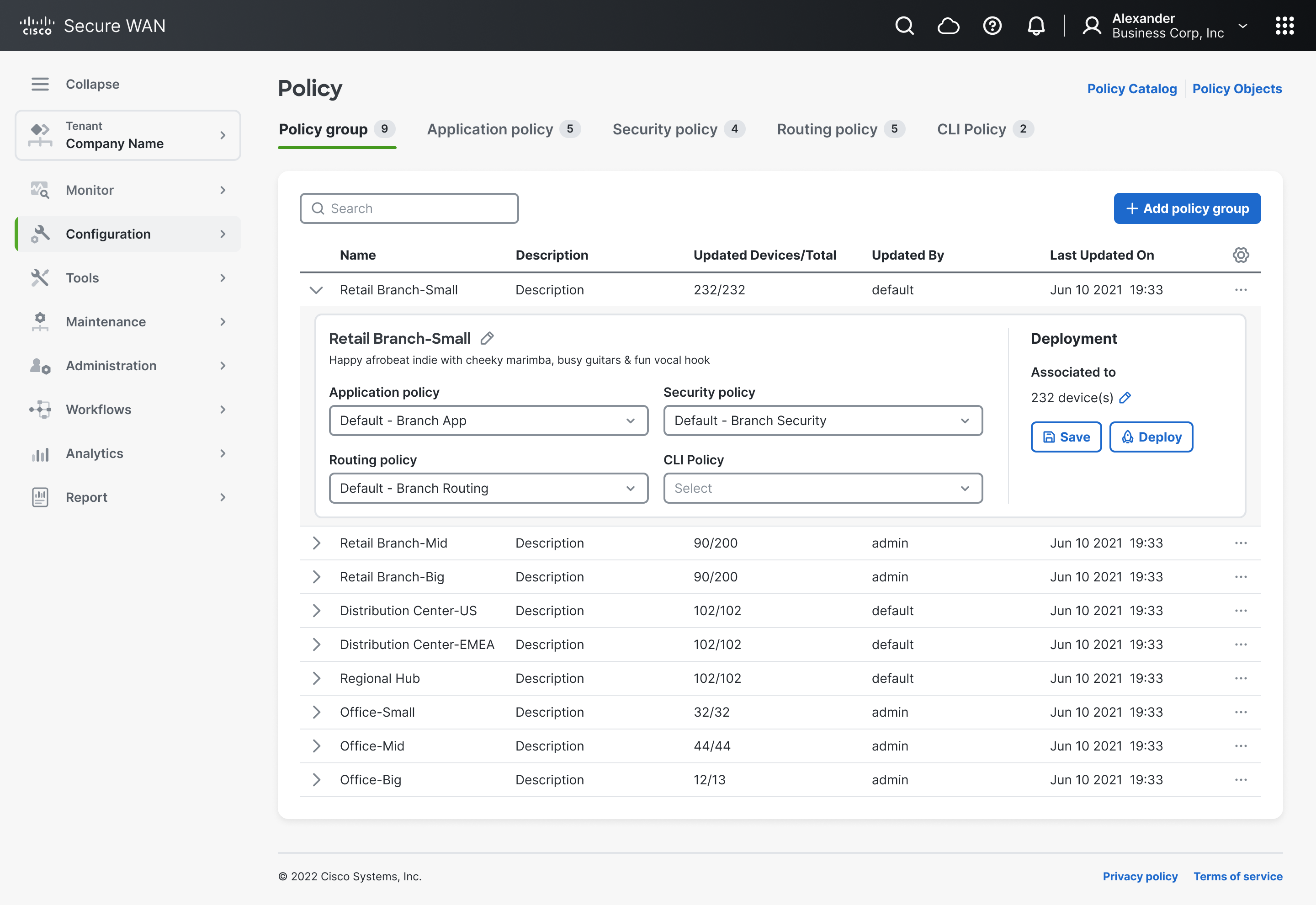Open more options for Office-Mid row

pyautogui.click(x=1241, y=746)
